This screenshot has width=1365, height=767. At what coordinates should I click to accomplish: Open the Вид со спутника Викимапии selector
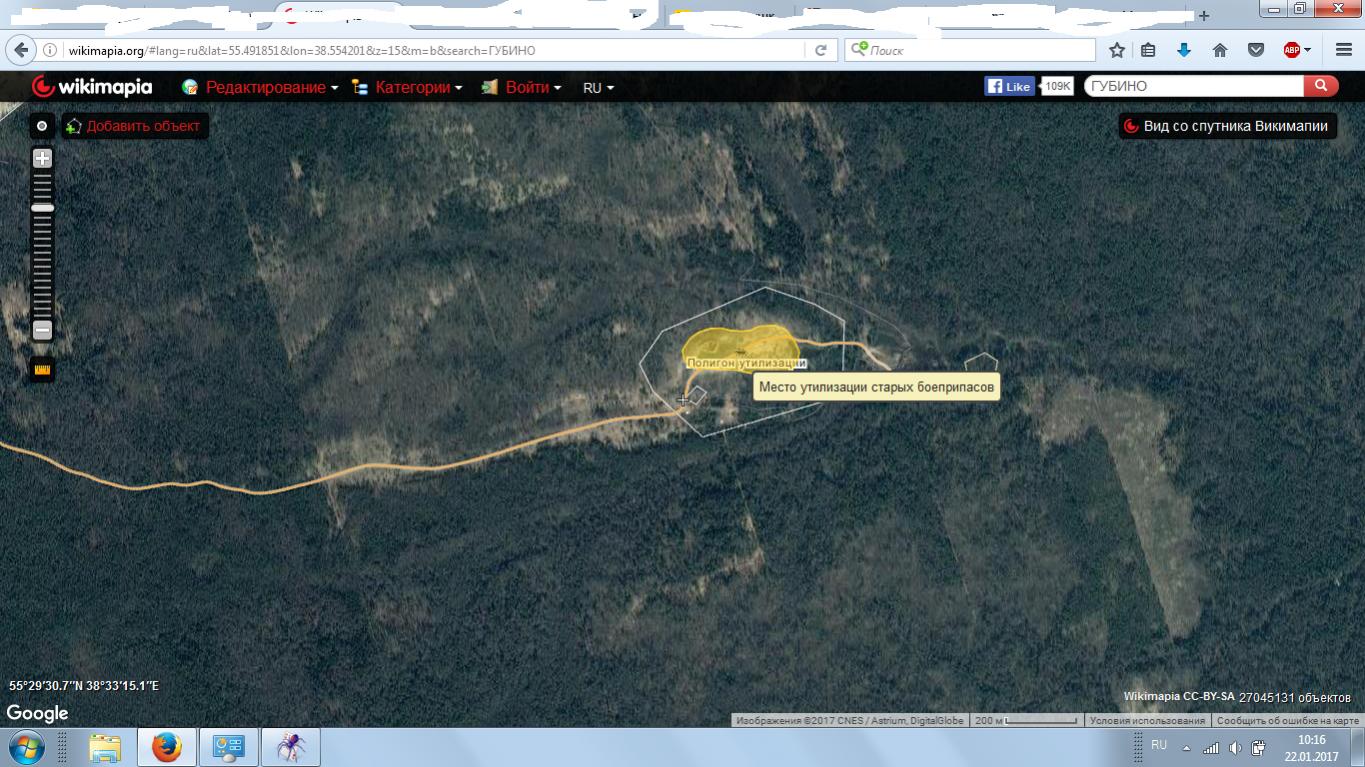[1228, 126]
